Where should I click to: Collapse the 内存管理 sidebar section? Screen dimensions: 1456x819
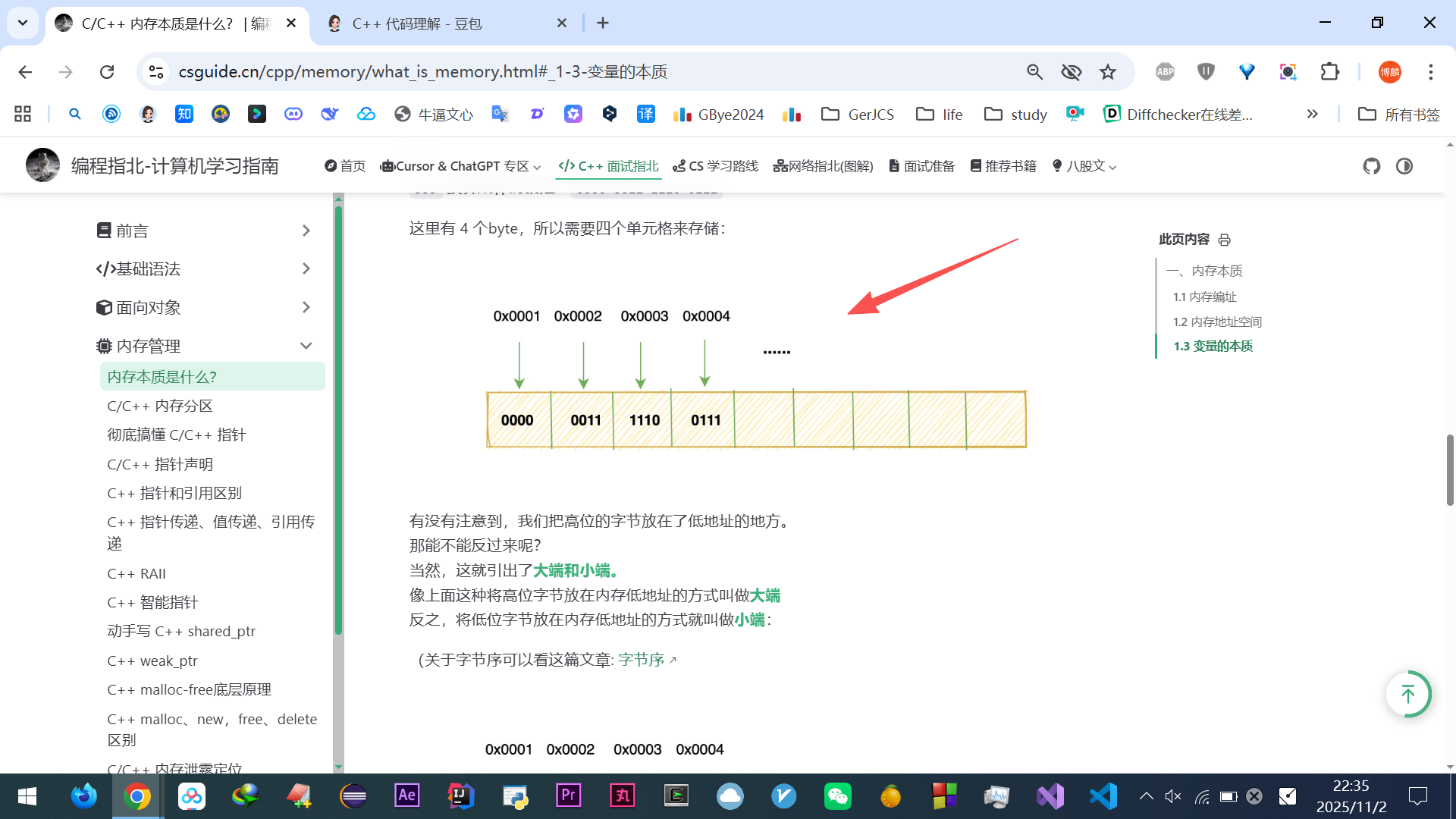point(306,346)
